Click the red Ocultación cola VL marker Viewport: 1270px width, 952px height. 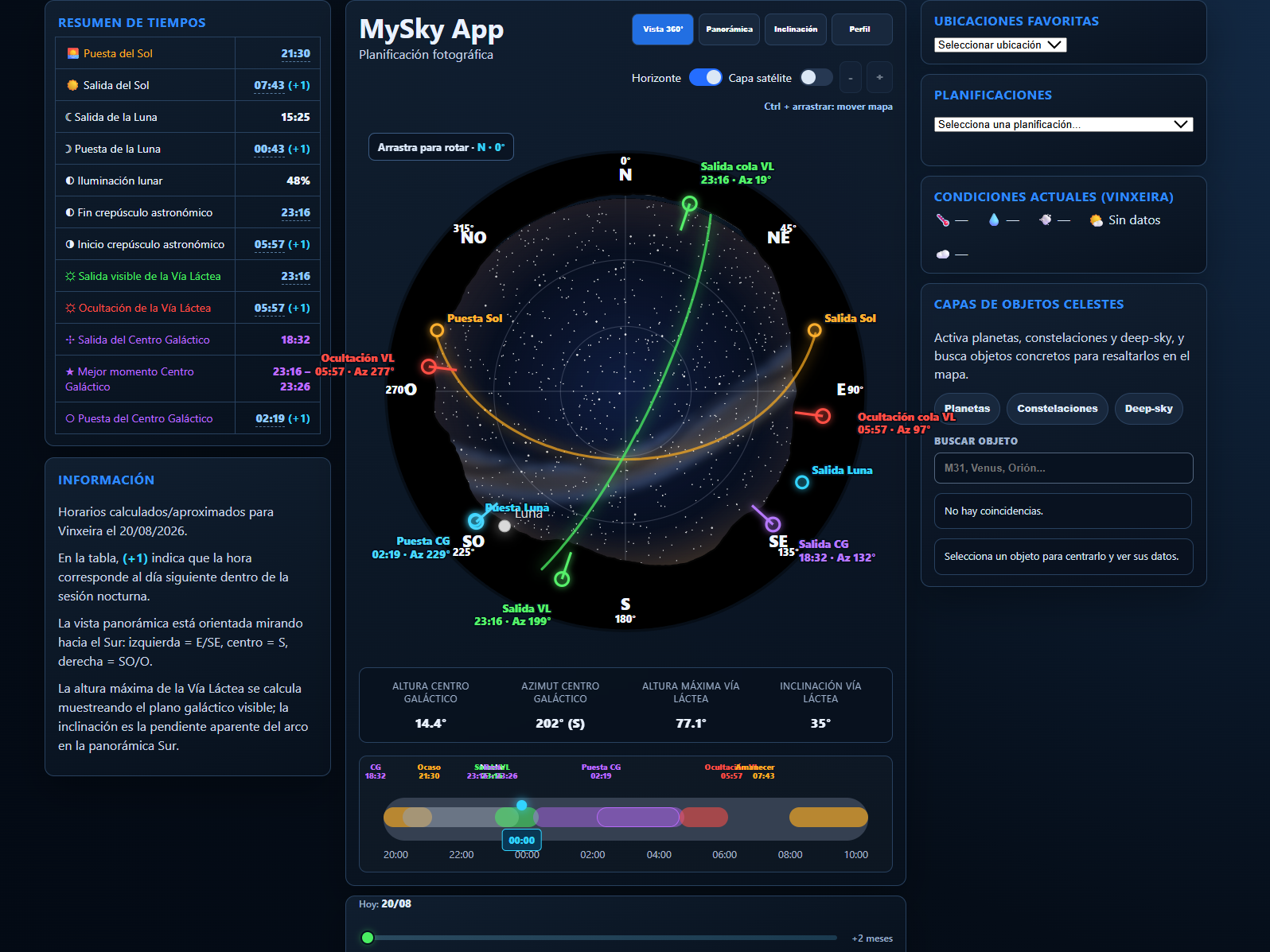(823, 416)
